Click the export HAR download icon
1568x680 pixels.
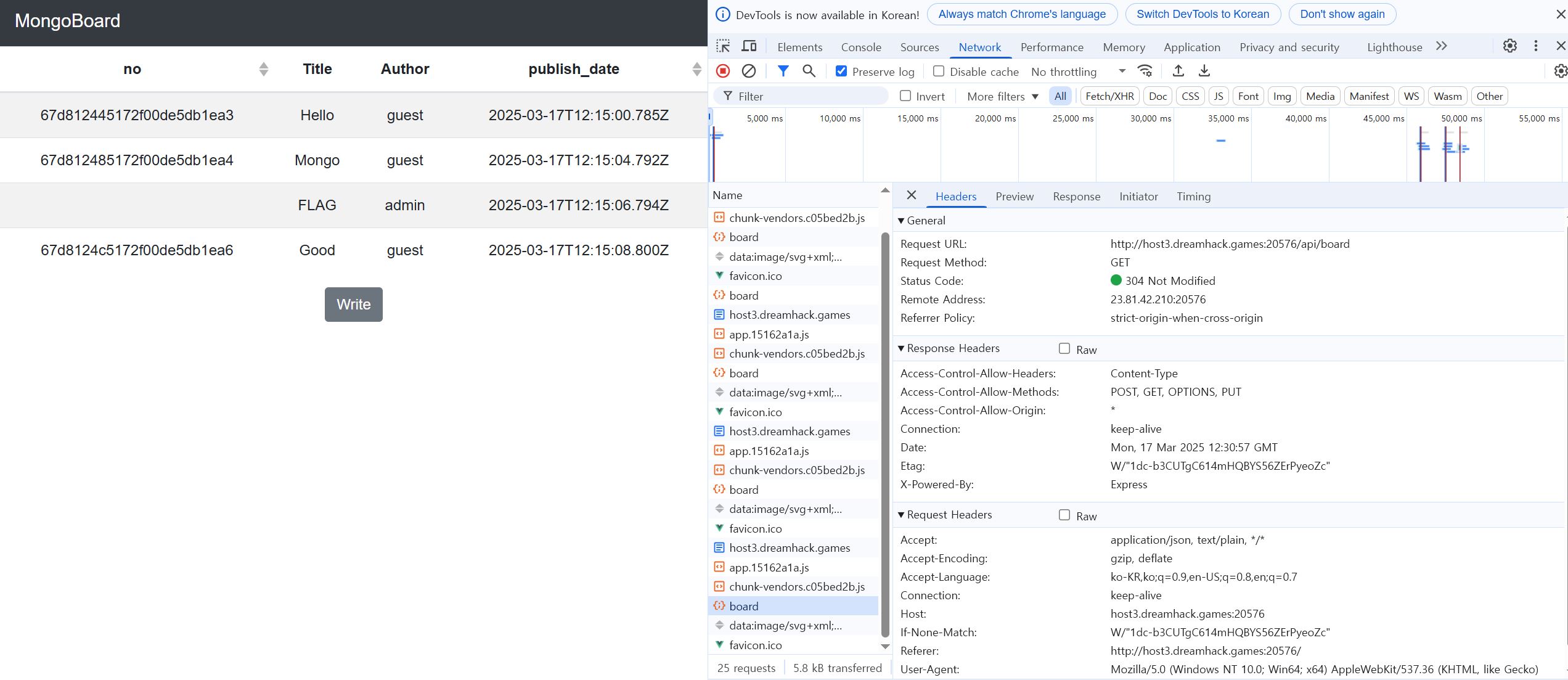pos(1204,72)
